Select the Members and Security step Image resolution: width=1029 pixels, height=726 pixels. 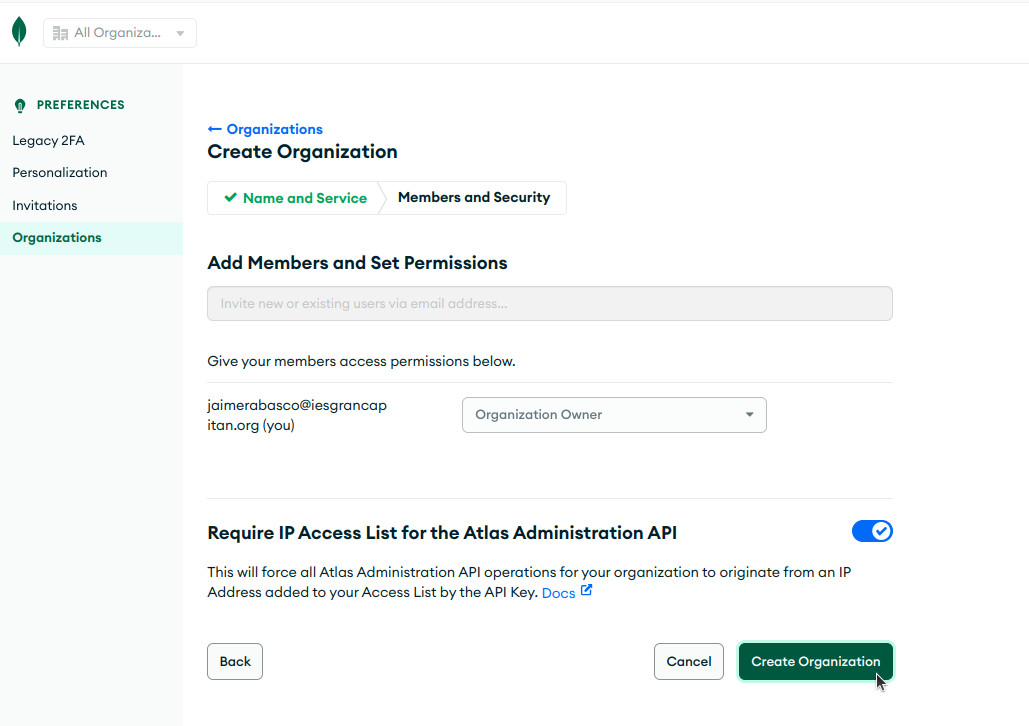(x=474, y=198)
